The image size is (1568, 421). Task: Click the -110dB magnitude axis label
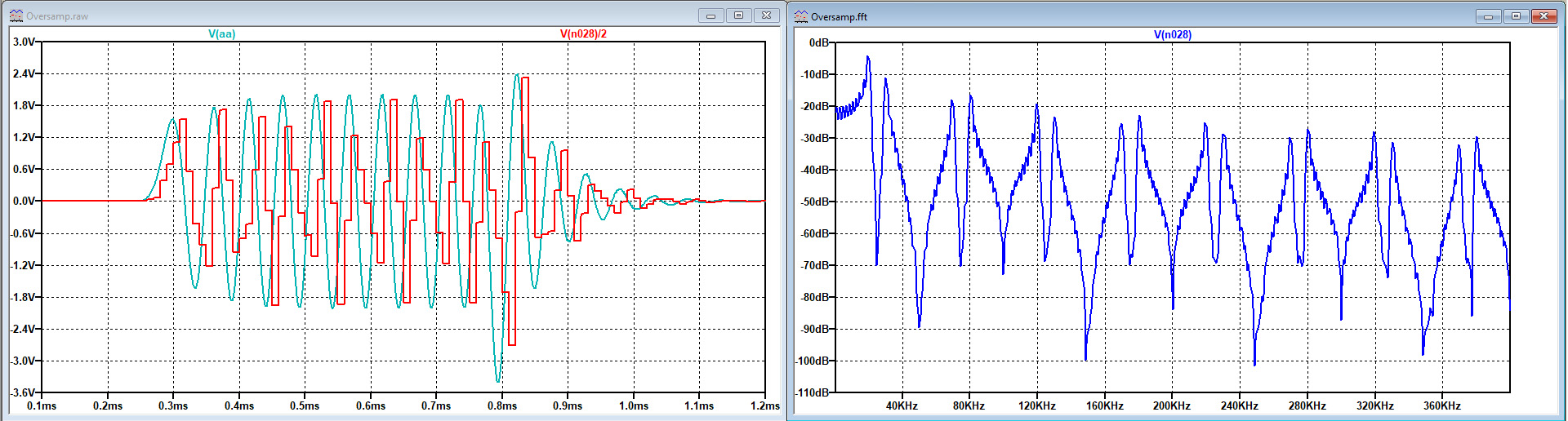pyautogui.click(x=813, y=392)
